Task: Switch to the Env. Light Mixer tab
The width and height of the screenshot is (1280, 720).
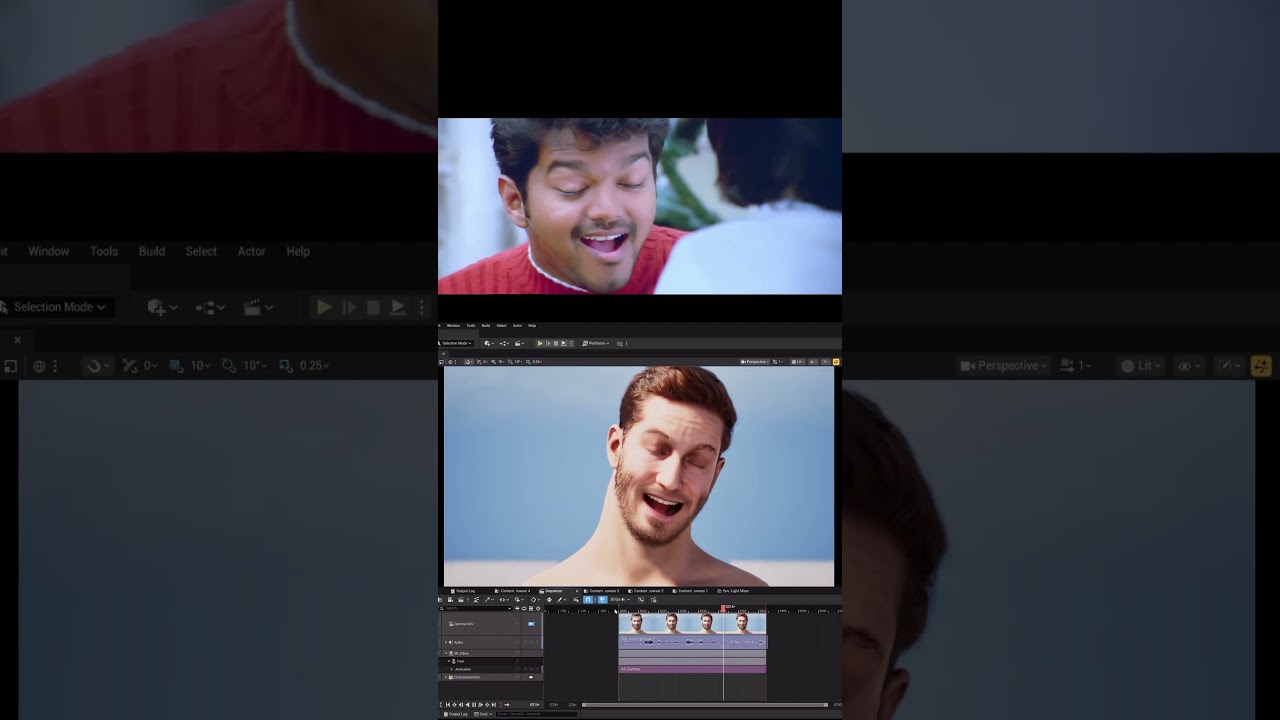Action: [x=732, y=591]
